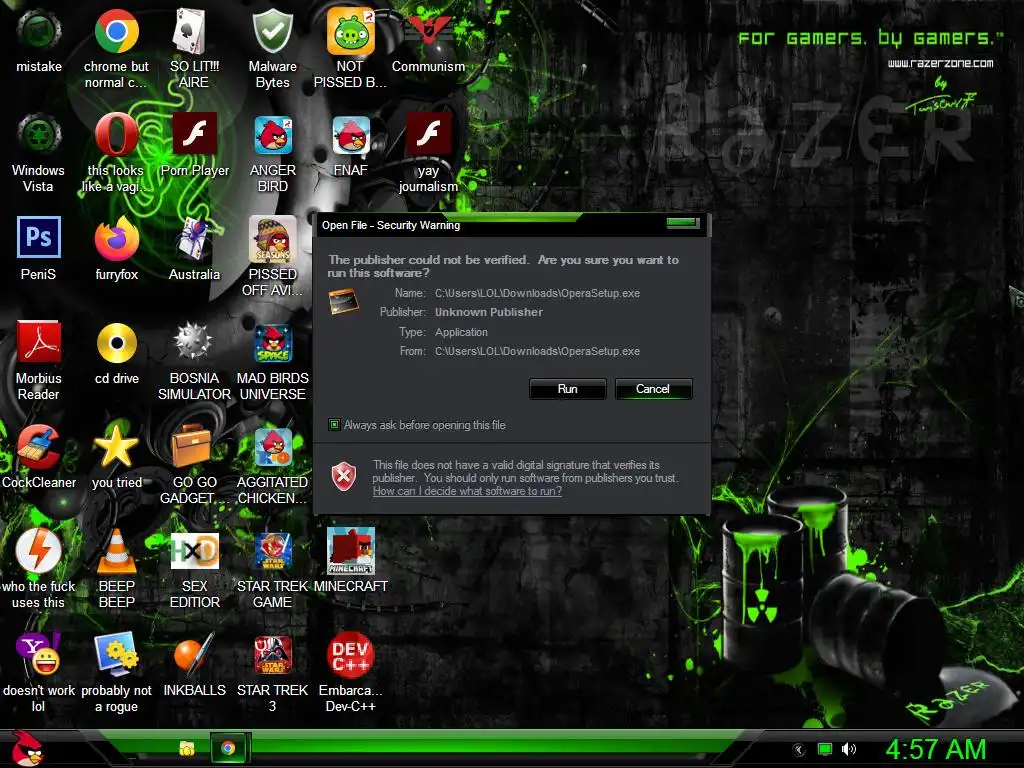The height and width of the screenshot is (768, 1024).
Task: Open the 'NOT PISSED B...' green pig icon
Action: (x=351, y=31)
